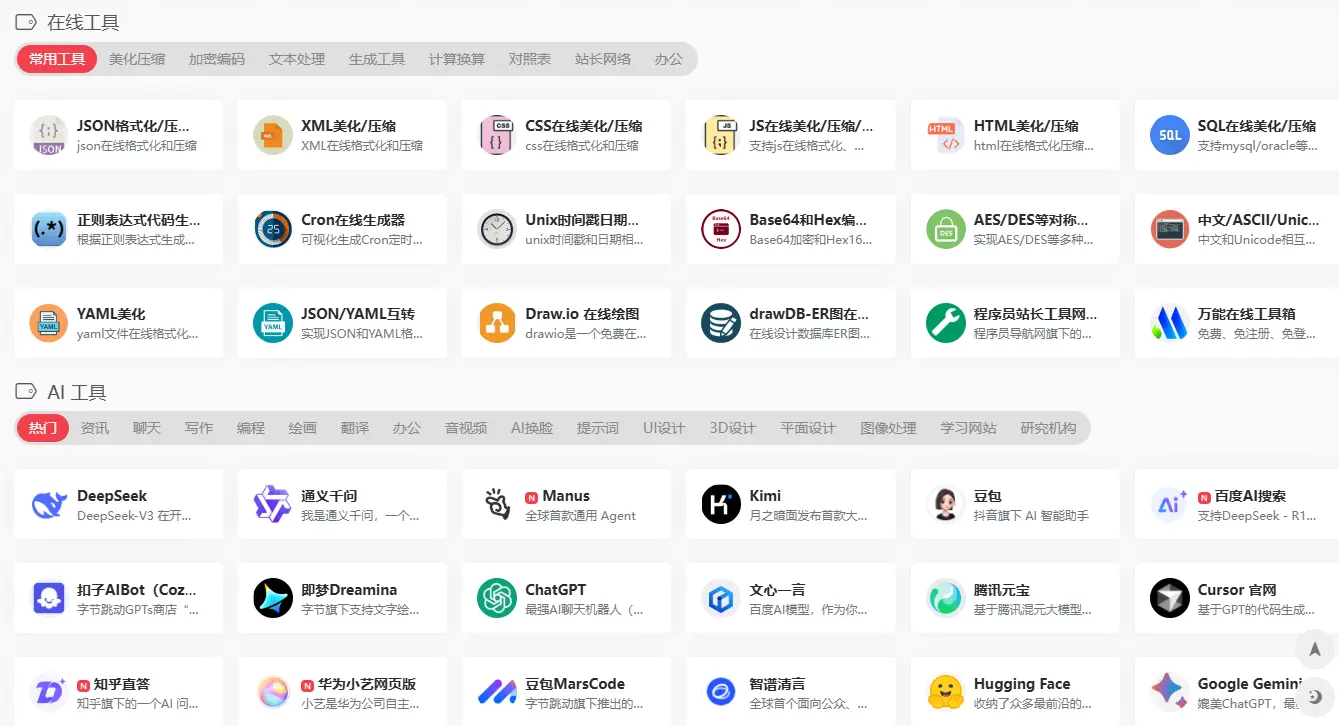Click the drawDB-ER图 icon
This screenshot has height=726, width=1339.
click(721, 323)
